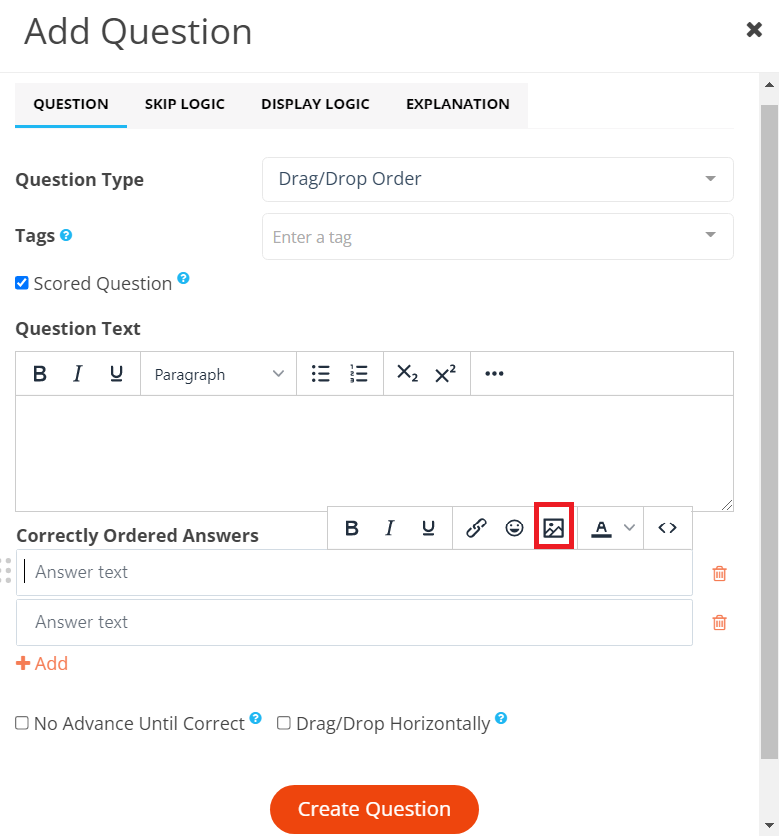The height and width of the screenshot is (836, 779).
Task: Open the Paragraph style dropdown
Action: 218,373
